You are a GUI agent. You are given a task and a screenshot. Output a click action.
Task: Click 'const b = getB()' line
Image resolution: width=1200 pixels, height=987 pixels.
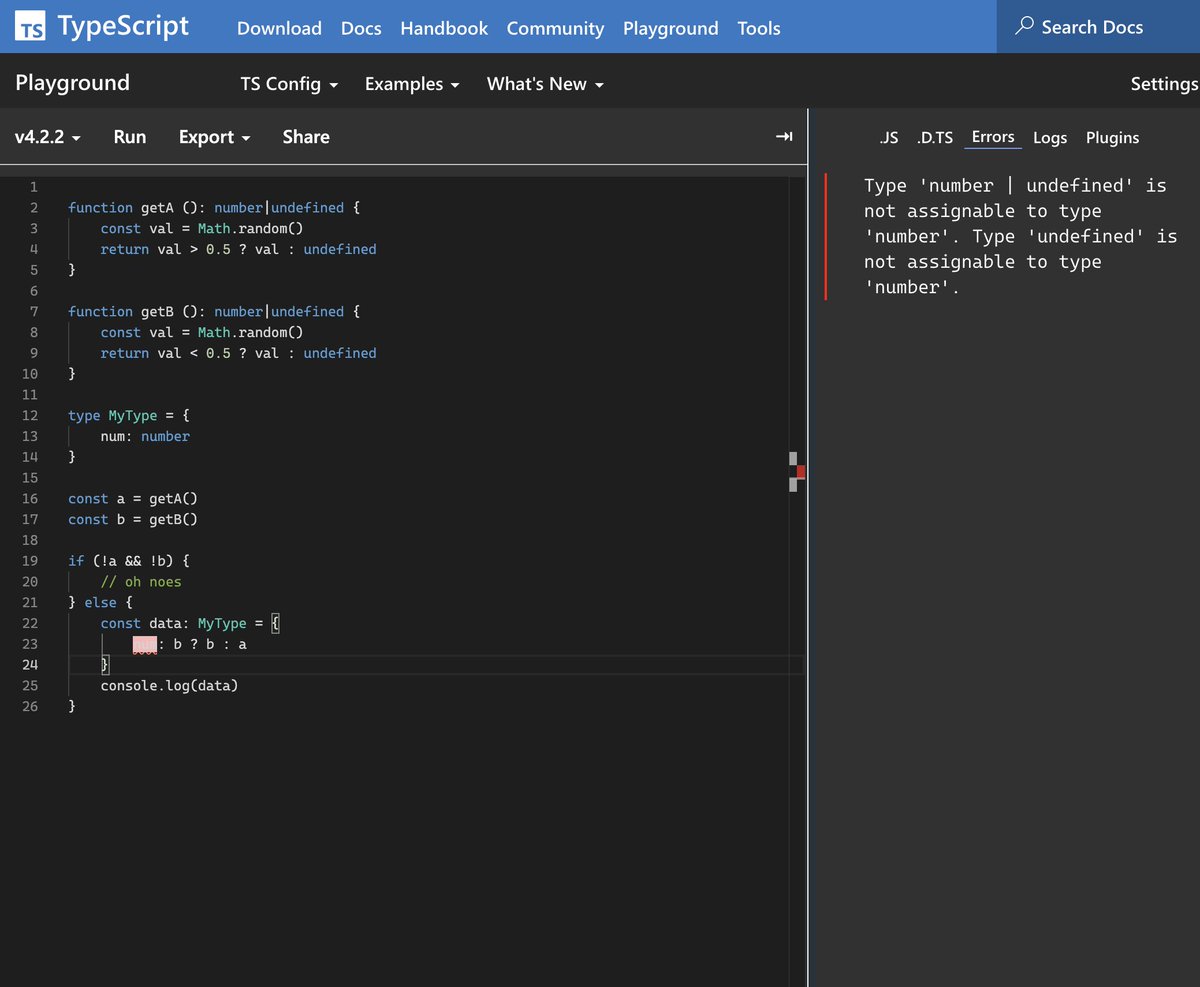pyautogui.click(x=133, y=519)
